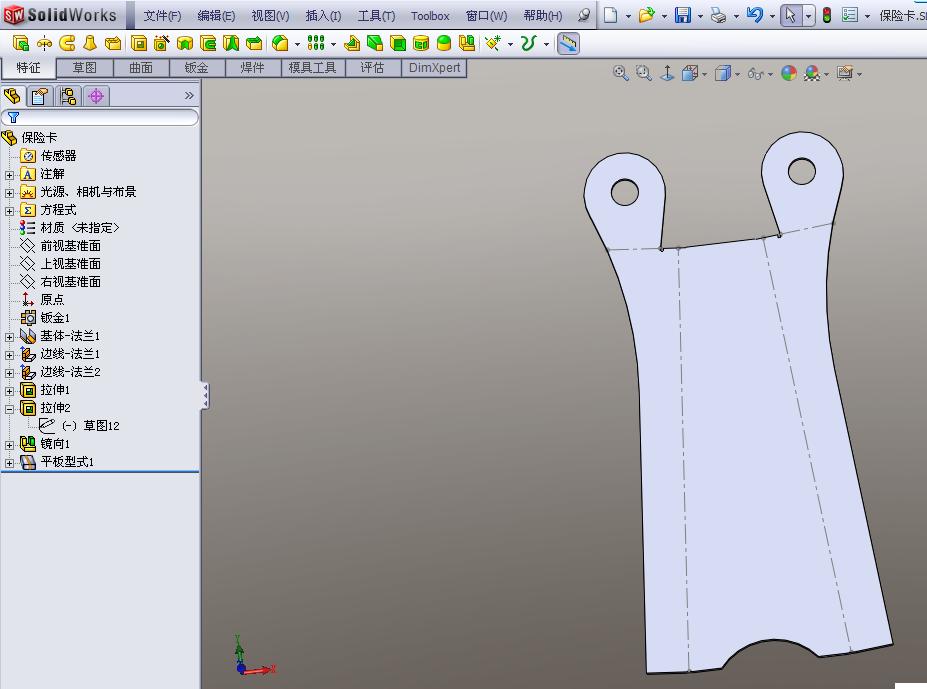Open the Fillet dropdown arrow

(x=297, y=44)
